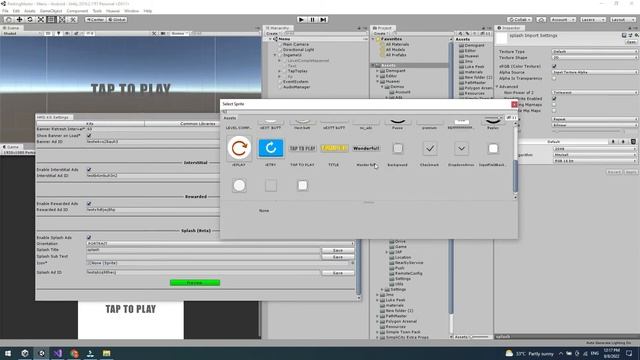Click the Play button
The image size is (640, 360).
point(301,20)
